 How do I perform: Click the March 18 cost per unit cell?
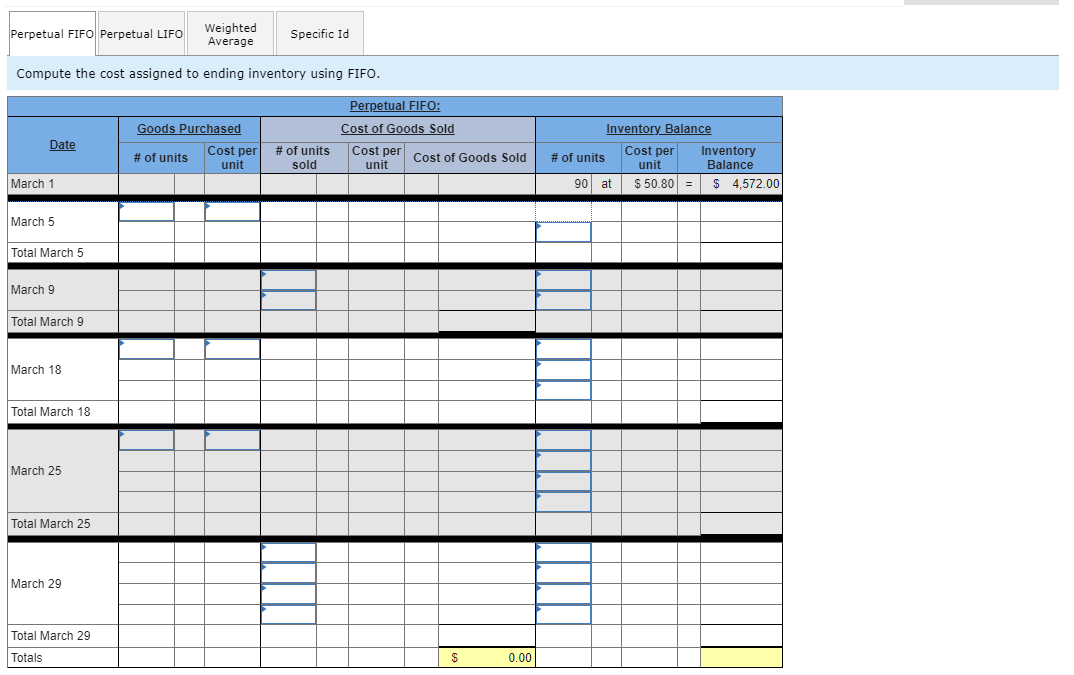coord(231,348)
